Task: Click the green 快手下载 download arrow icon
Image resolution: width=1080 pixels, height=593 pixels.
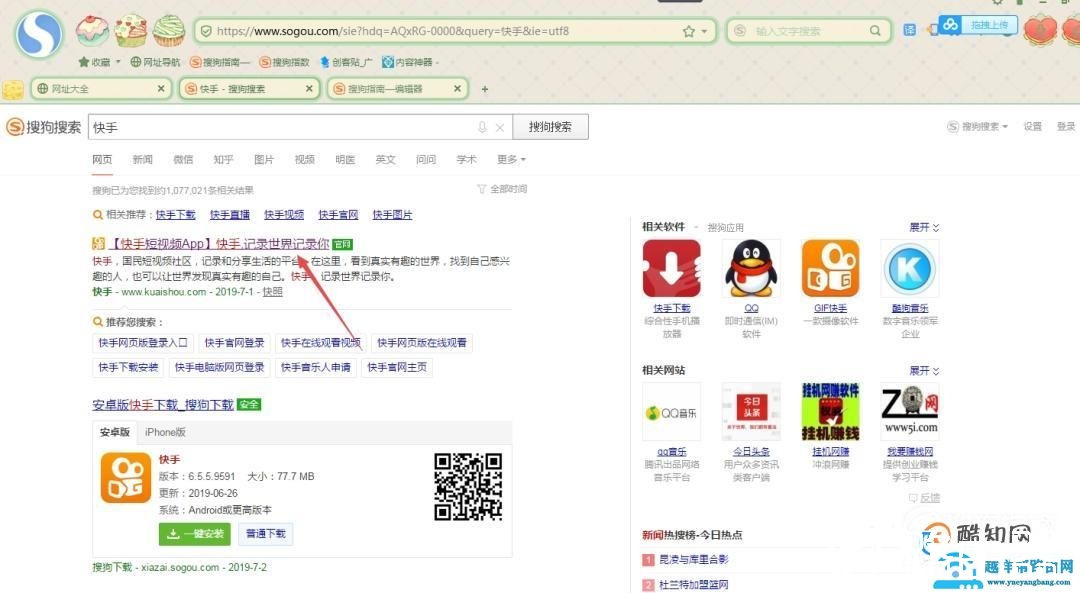Action: (x=671, y=268)
